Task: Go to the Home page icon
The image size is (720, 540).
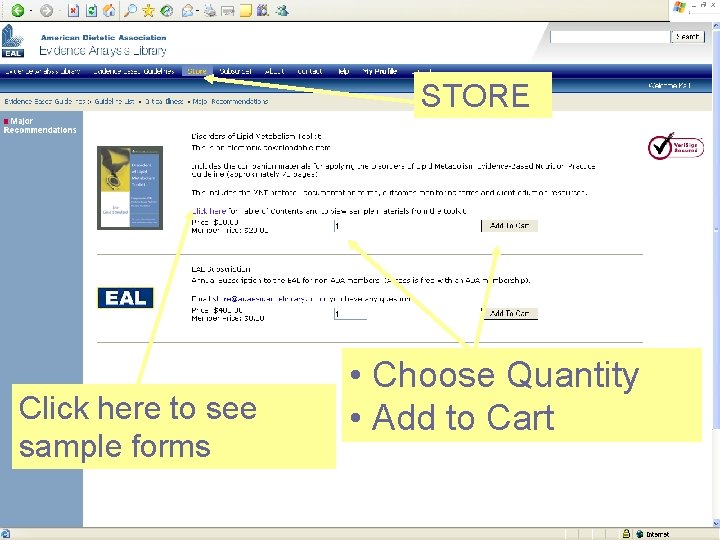Action: pos(109,10)
